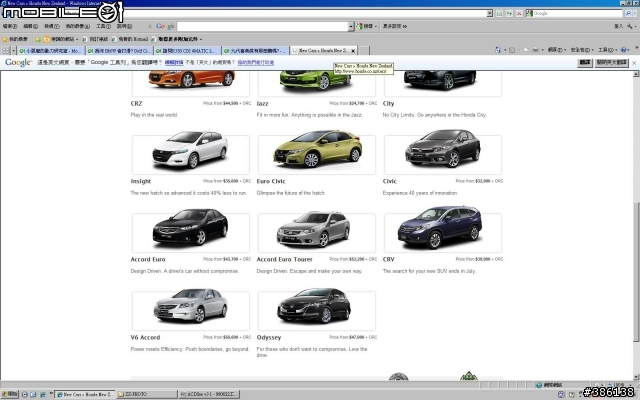Viewport: 640px width, 400px height.
Task: Expand the Google Toolbar search field dropdown
Action: click(x=351, y=27)
